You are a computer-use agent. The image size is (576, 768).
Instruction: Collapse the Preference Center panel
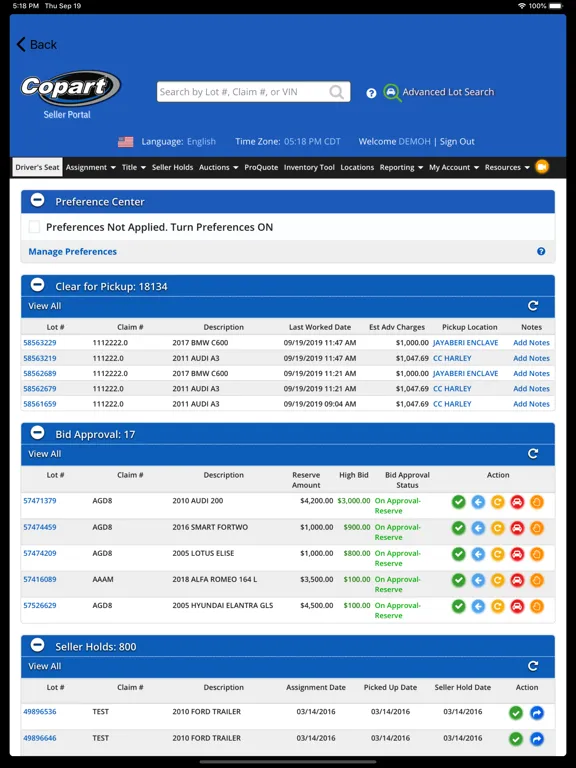coord(38,200)
